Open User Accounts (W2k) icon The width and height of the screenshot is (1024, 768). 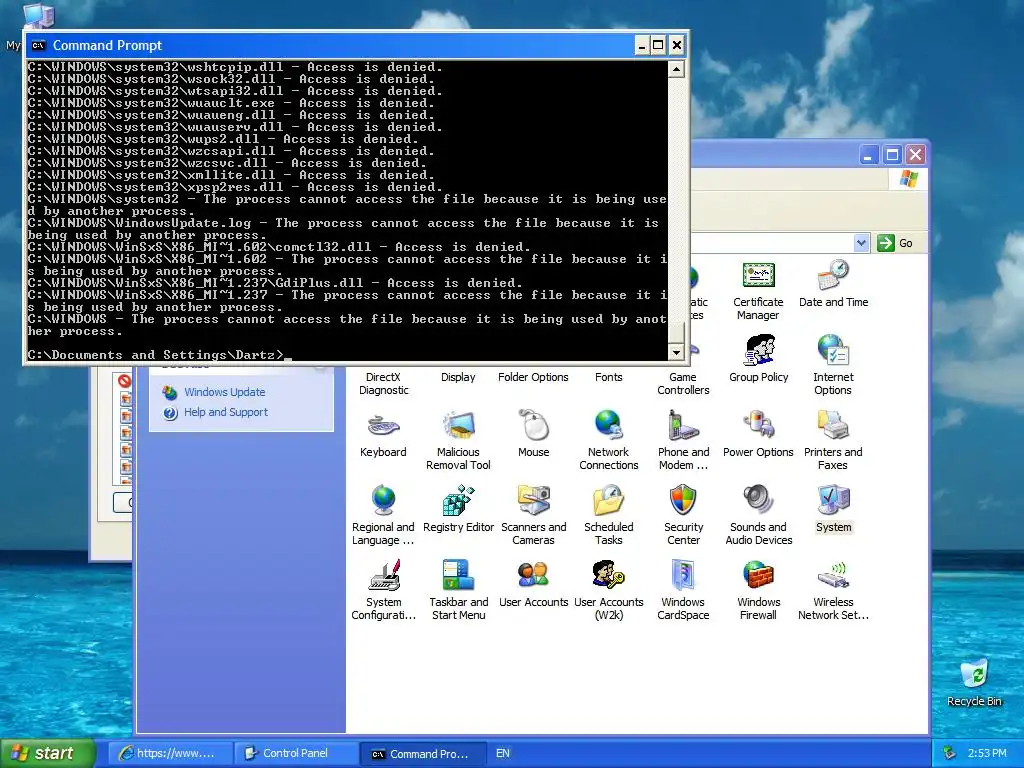609,575
